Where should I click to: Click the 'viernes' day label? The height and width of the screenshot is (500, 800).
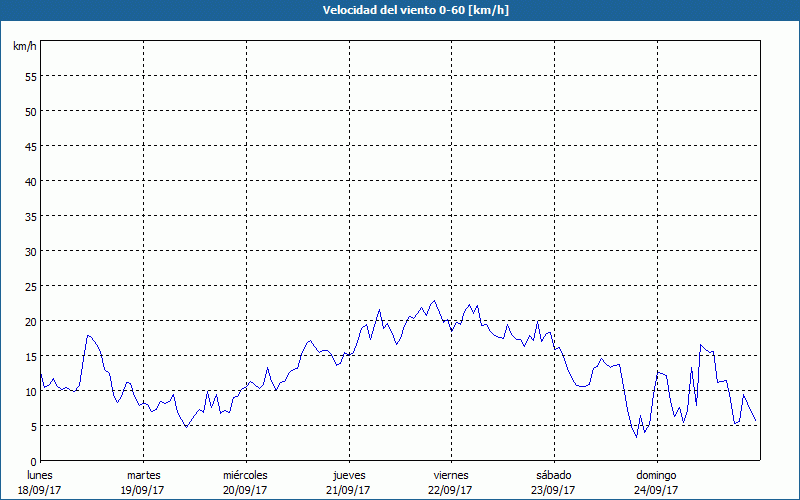coord(450,475)
